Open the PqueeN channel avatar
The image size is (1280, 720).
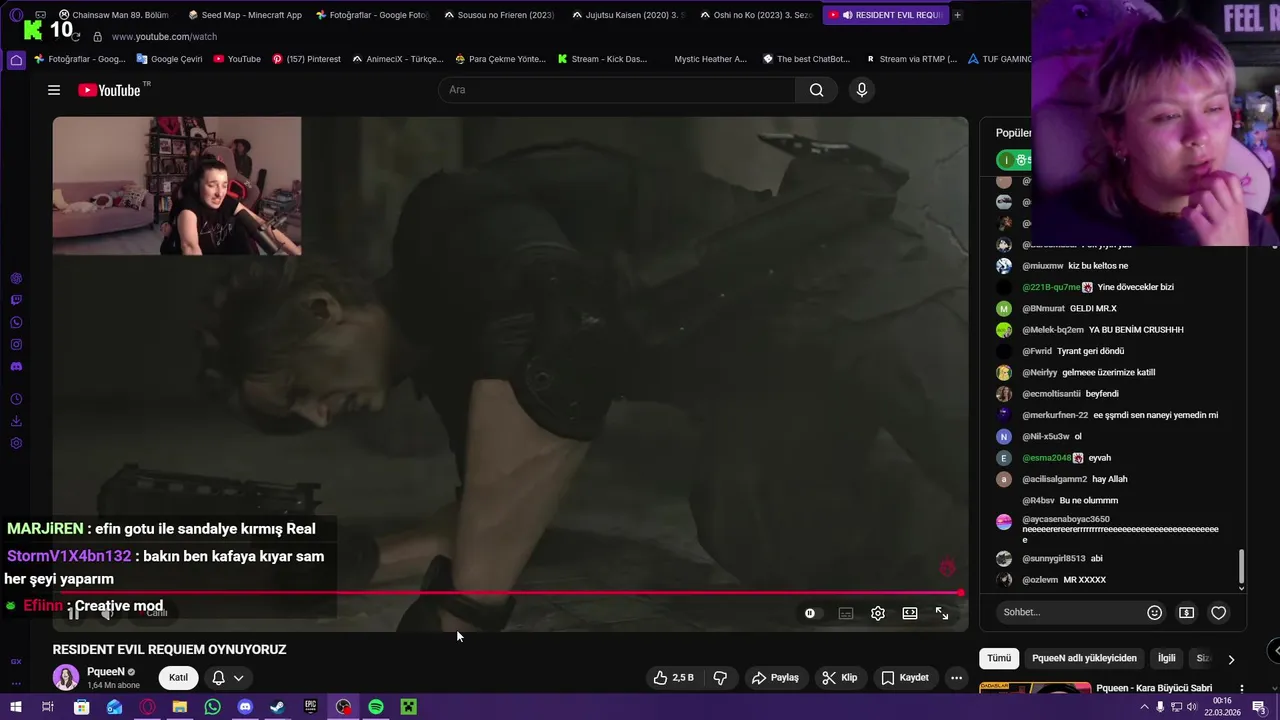66,677
